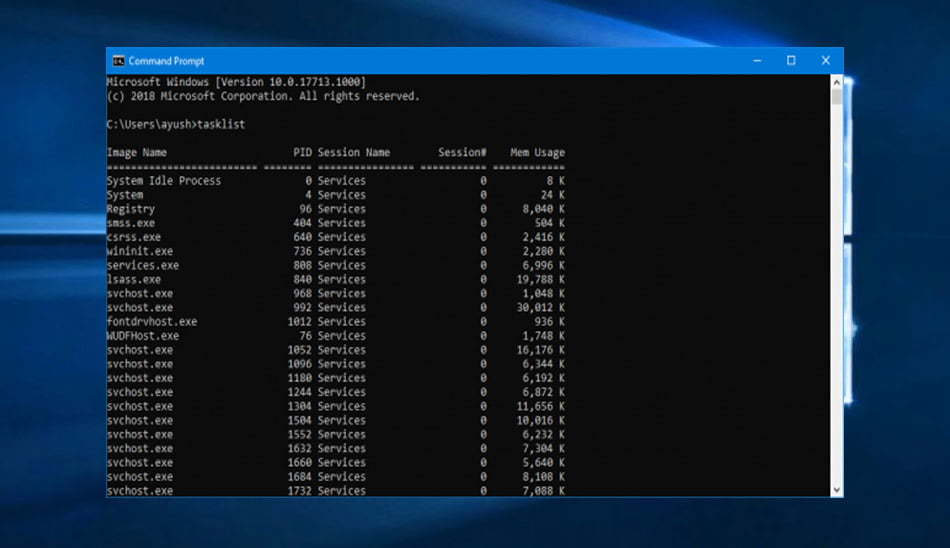The height and width of the screenshot is (548, 950).
Task: Click PID 992 of svchost.exe
Action: (x=302, y=307)
